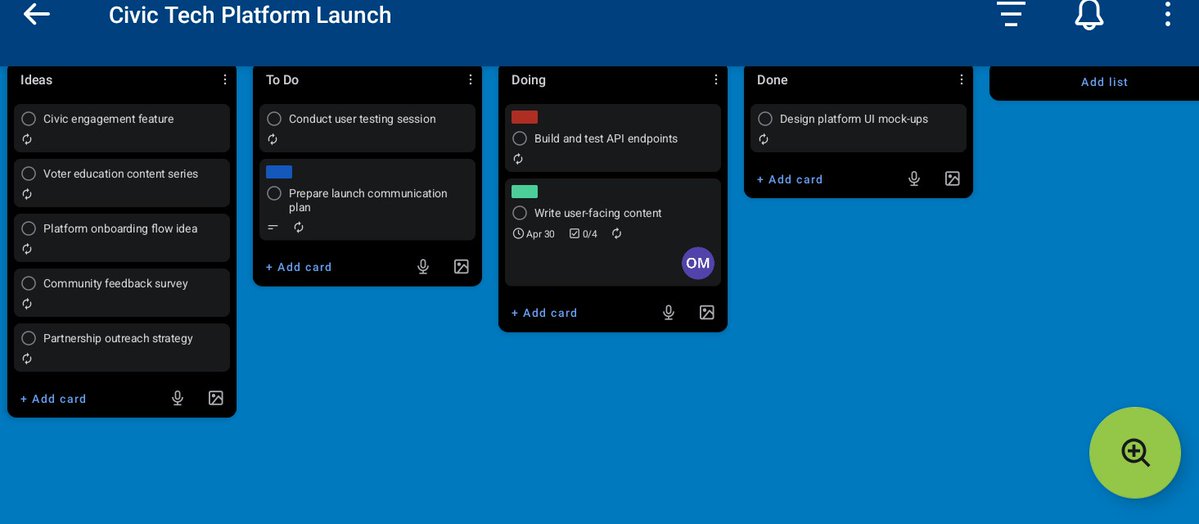Tap the green zoom floating button
The image size is (1199, 524).
coord(1135,453)
